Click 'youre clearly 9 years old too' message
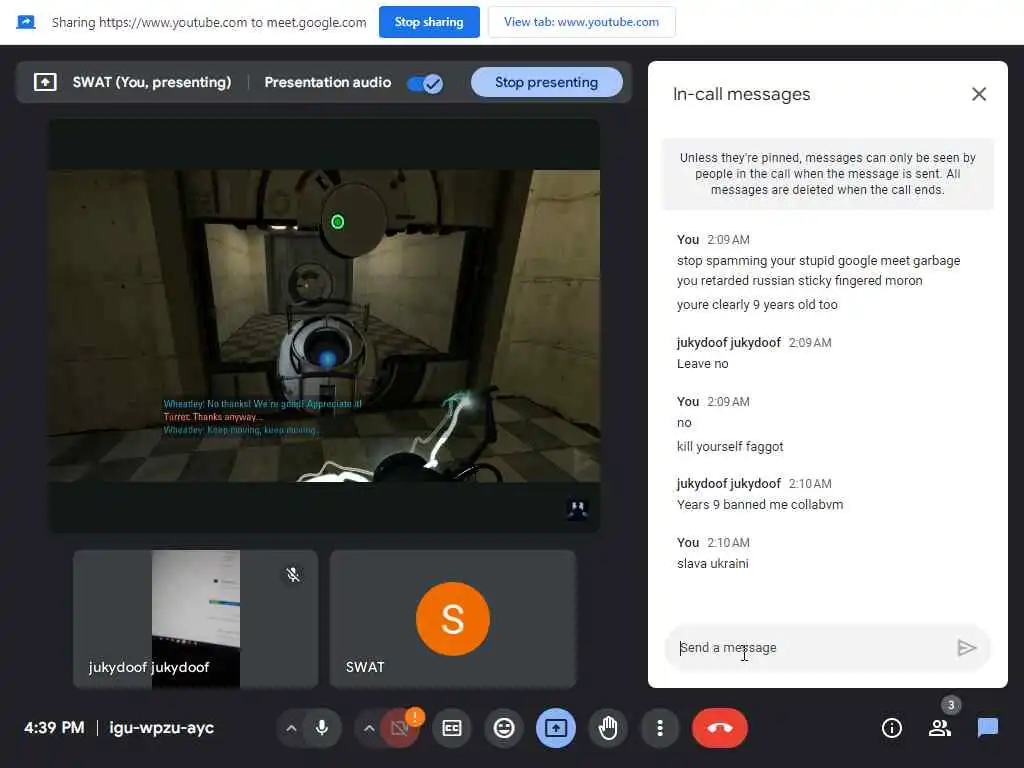Viewport: 1024px width, 768px height. click(x=757, y=305)
